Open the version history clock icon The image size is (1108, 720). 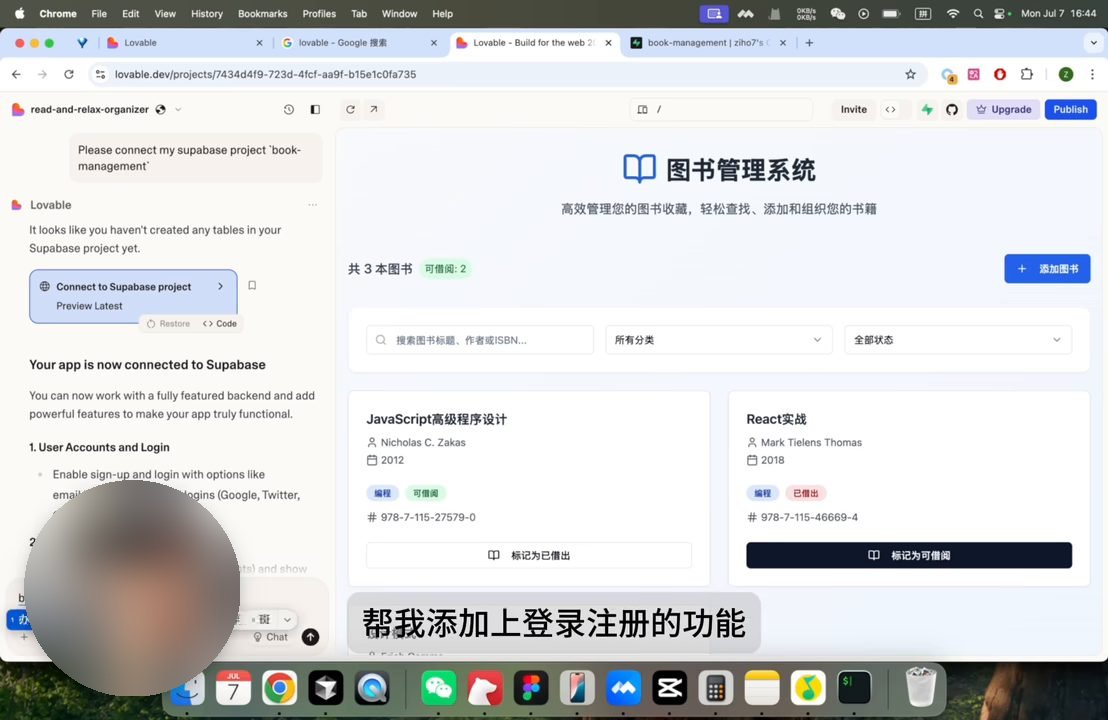click(288, 110)
